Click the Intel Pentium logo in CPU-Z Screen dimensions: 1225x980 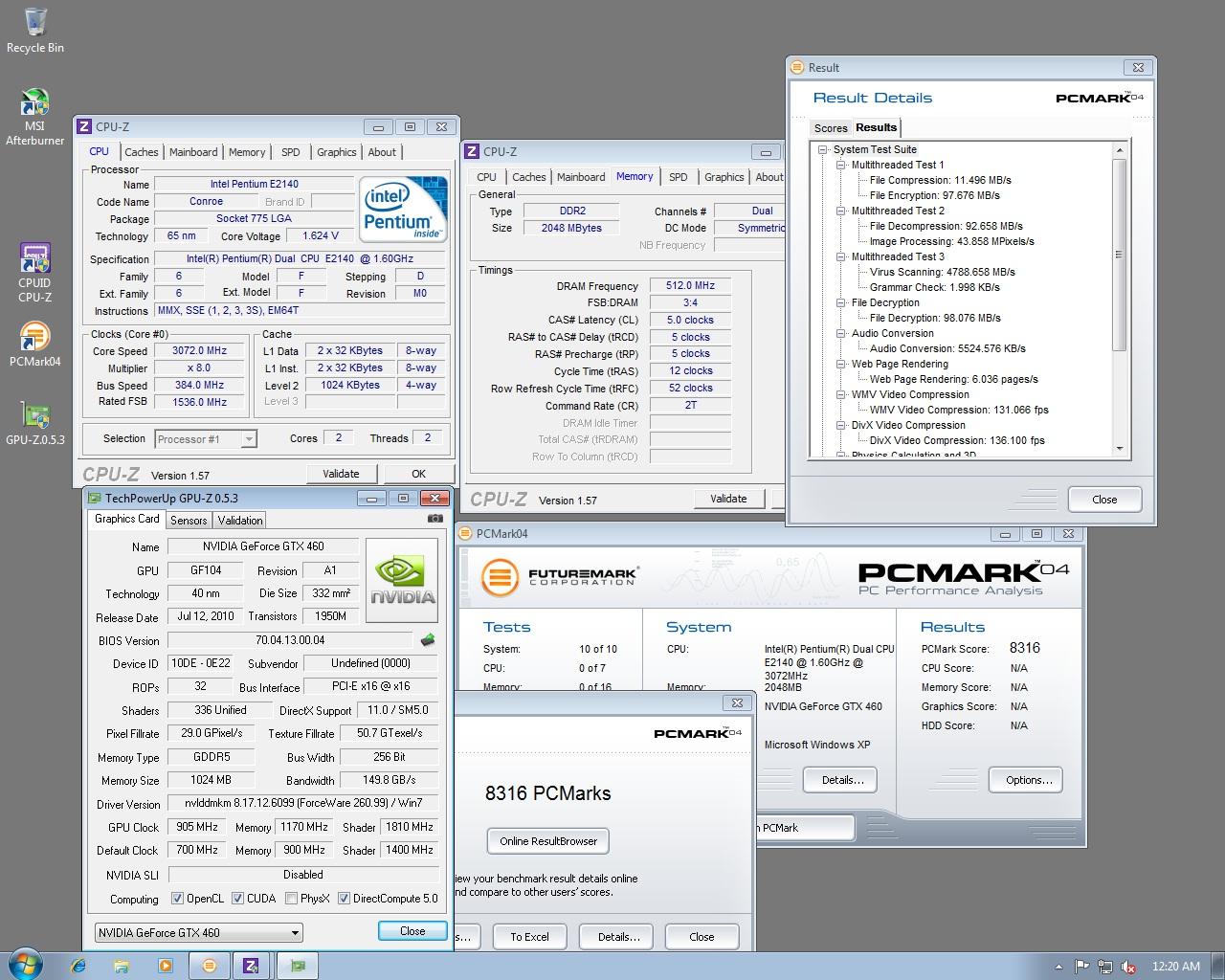403,209
